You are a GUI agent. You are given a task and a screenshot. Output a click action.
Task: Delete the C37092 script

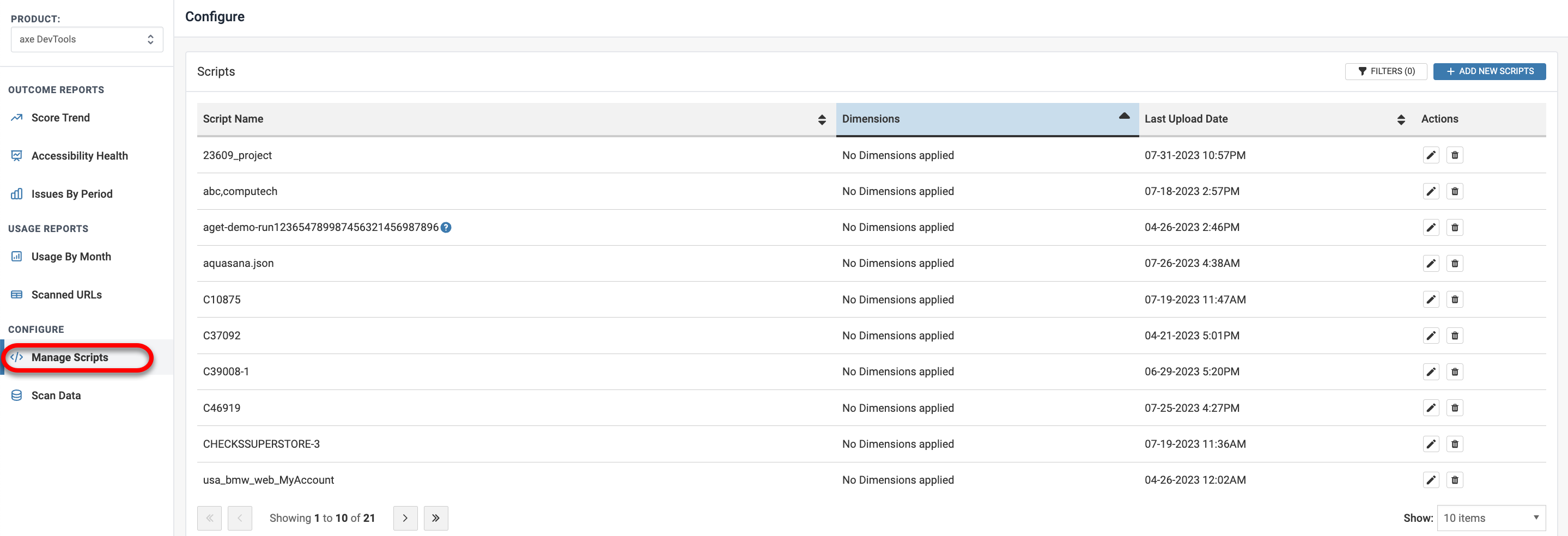coord(1454,335)
